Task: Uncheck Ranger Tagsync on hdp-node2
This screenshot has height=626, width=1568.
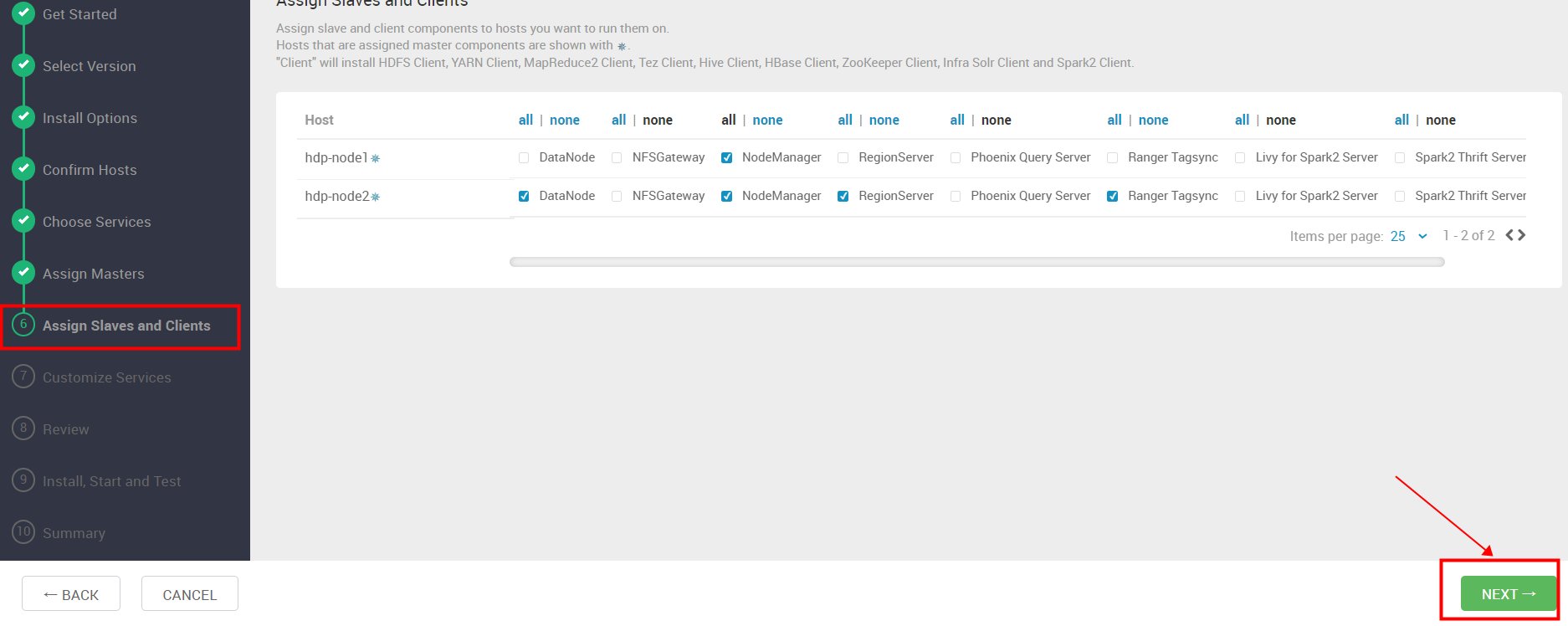Action: click(x=1113, y=196)
